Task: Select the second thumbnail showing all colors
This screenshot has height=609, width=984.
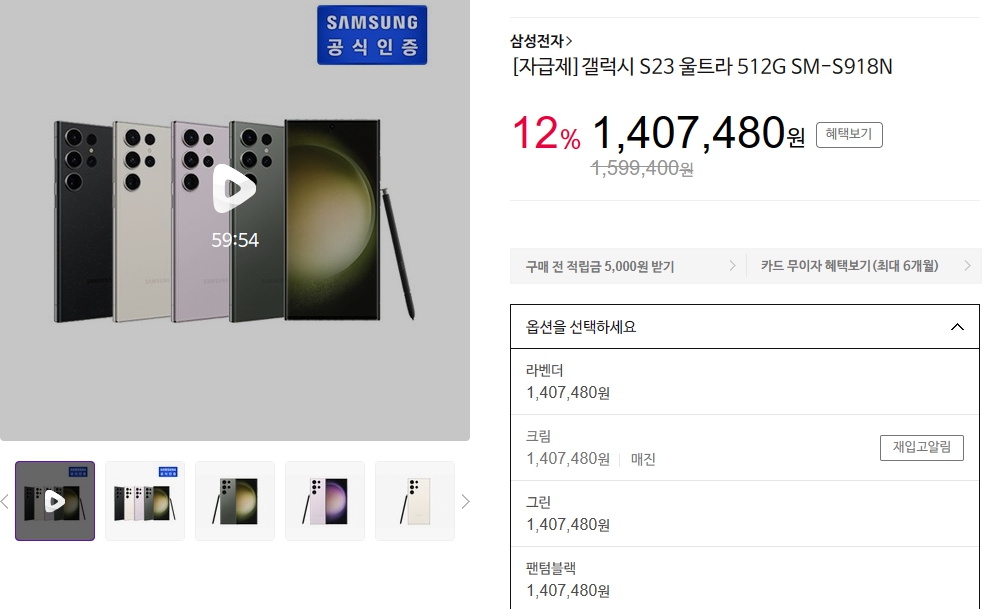Action: pos(145,501)
